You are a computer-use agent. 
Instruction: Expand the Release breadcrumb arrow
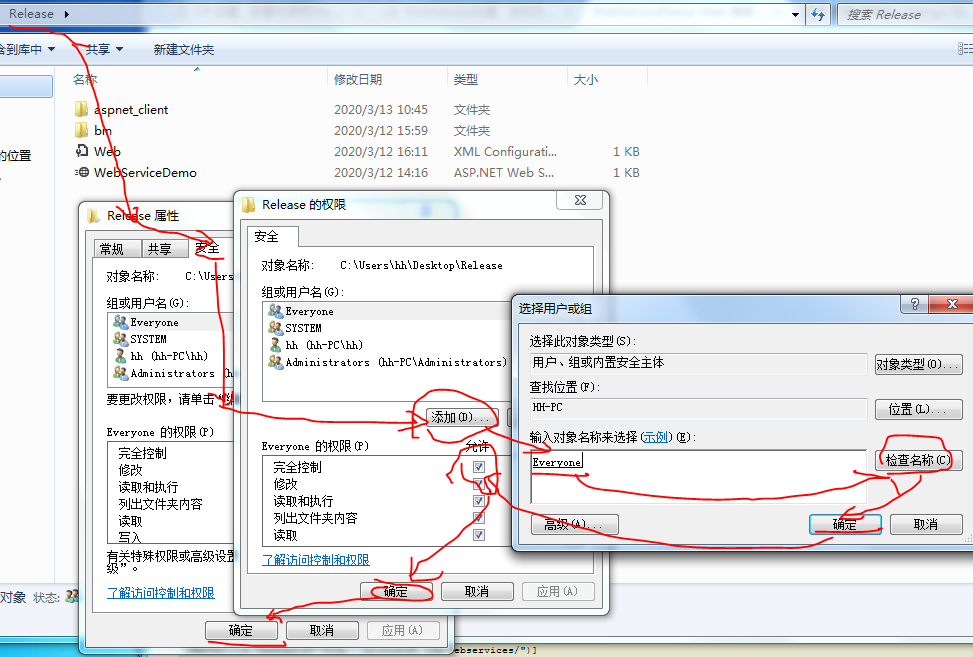click(x=66, y=14)
